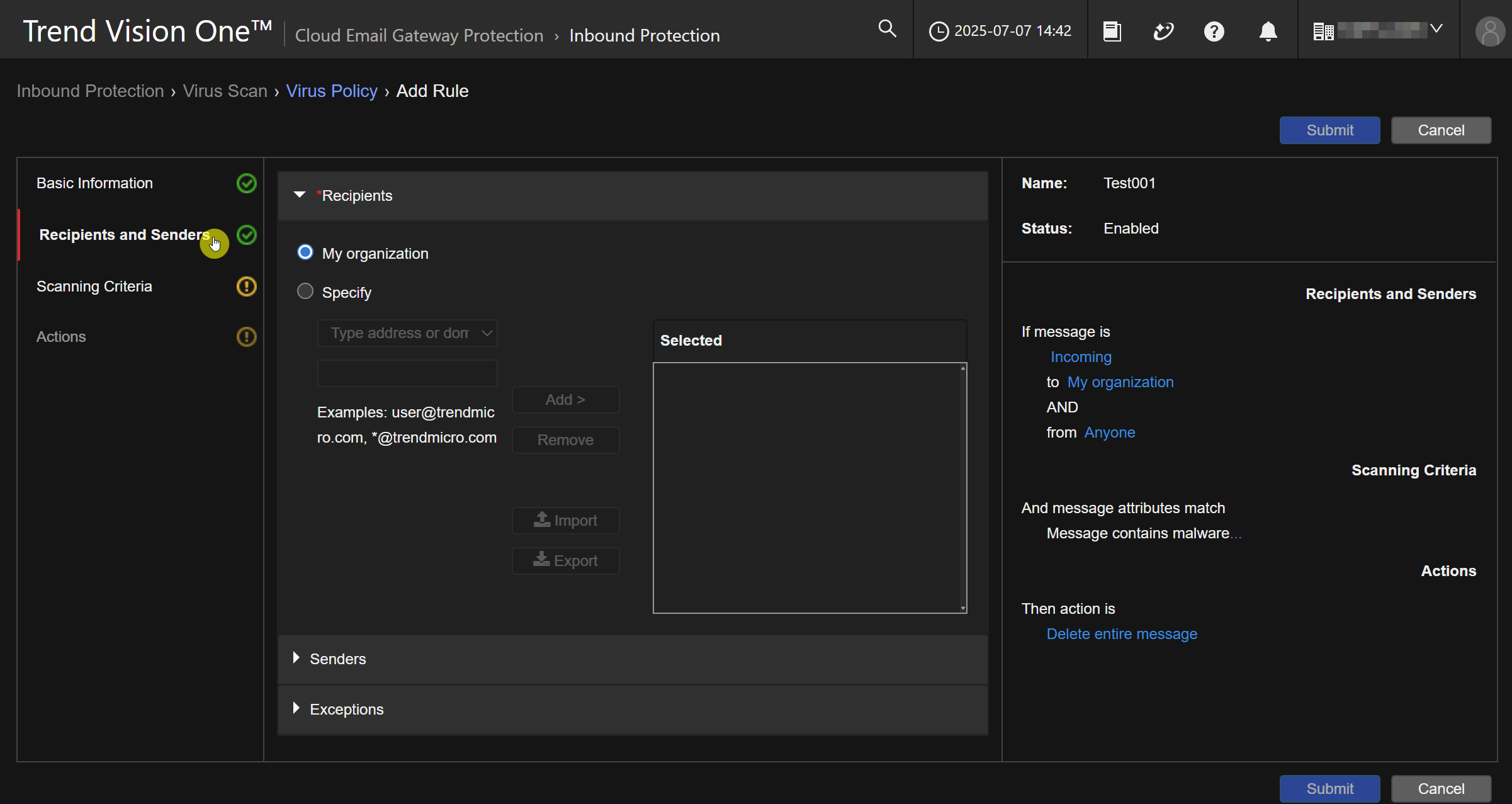Click the top Submit button
1512x804 pixels.
[x=1329, y=130]
